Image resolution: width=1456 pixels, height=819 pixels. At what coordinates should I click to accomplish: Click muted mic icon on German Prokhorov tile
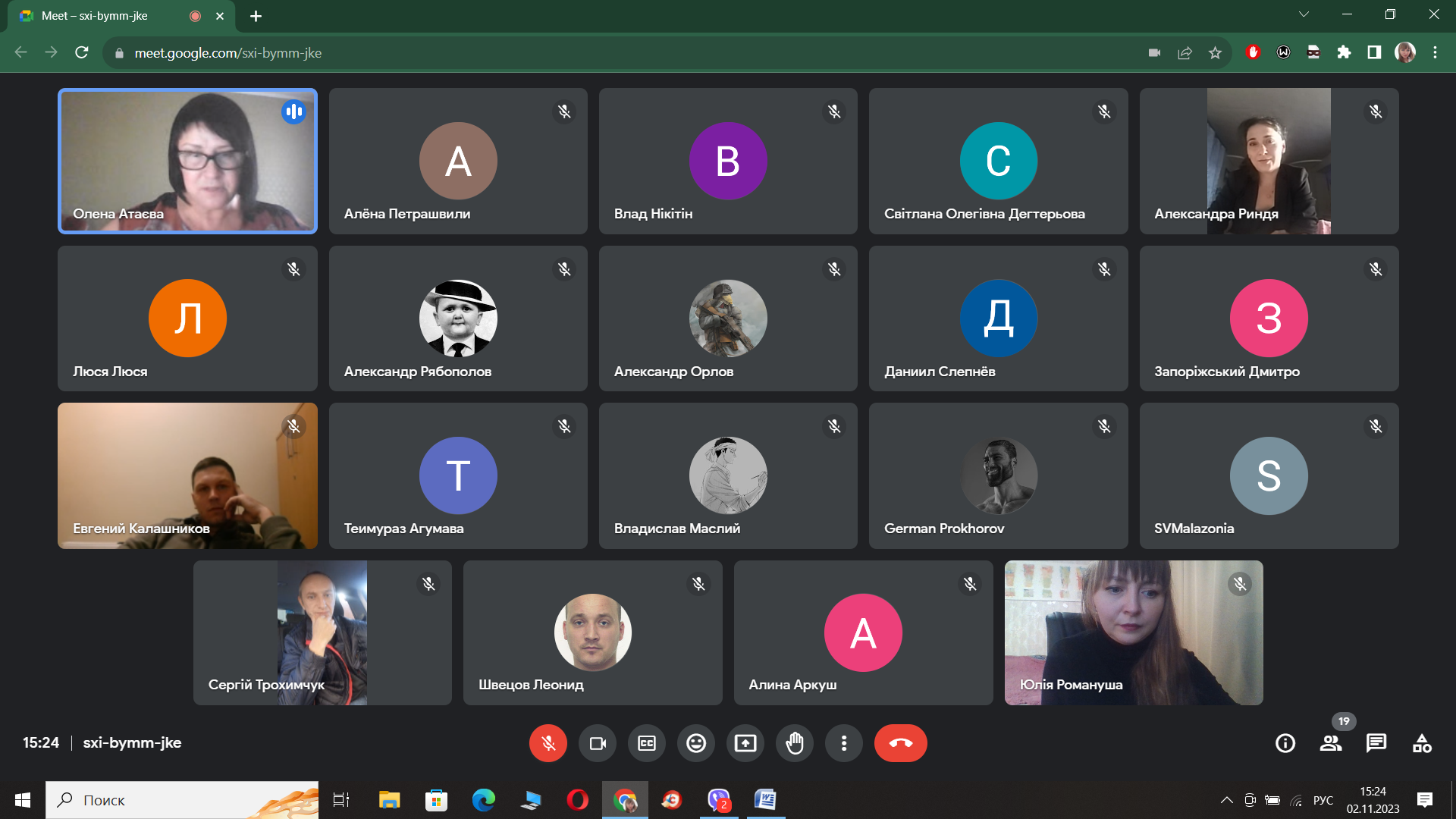point(1104,426)
